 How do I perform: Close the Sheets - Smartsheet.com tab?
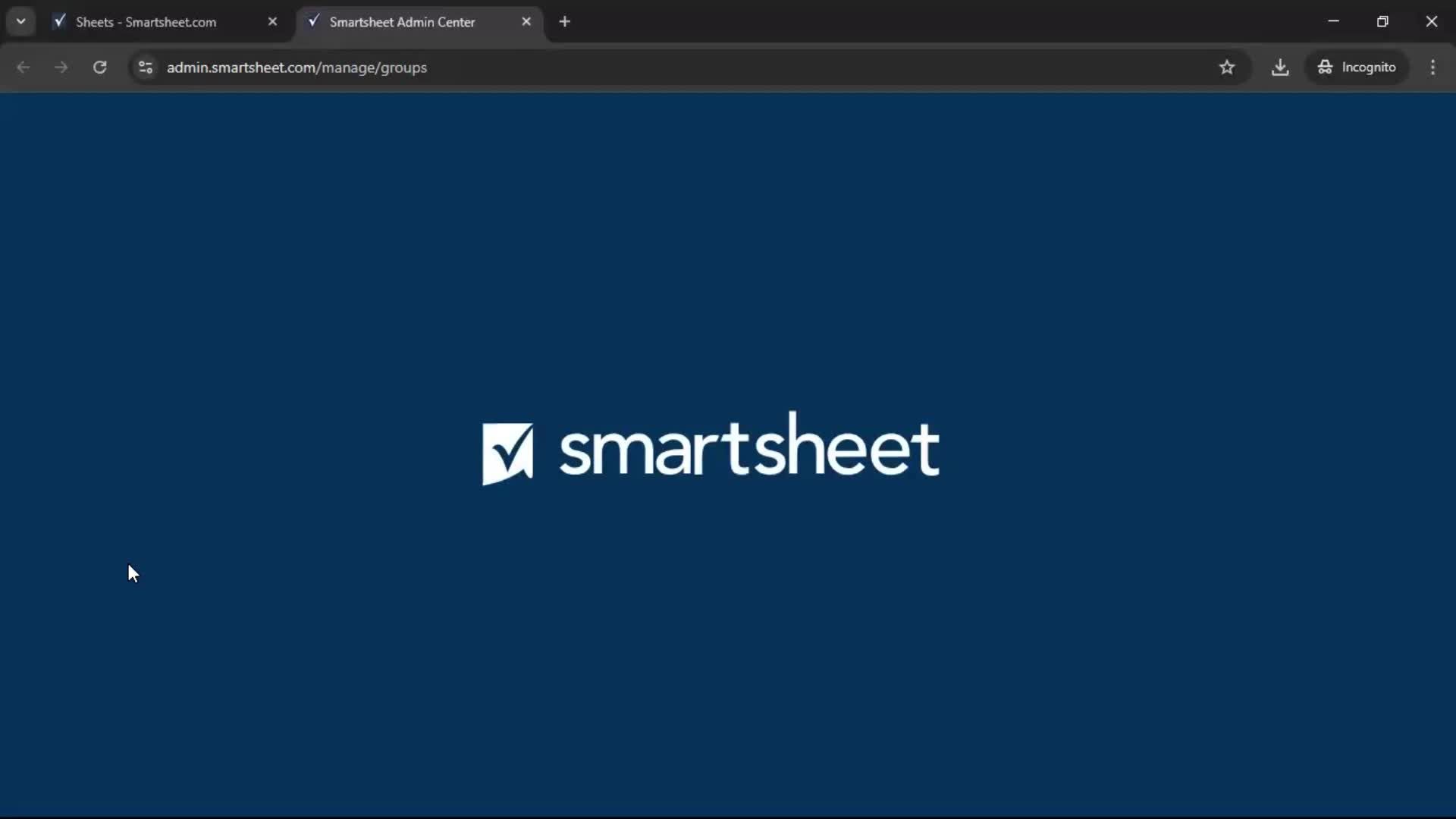(x=273, y=21)
